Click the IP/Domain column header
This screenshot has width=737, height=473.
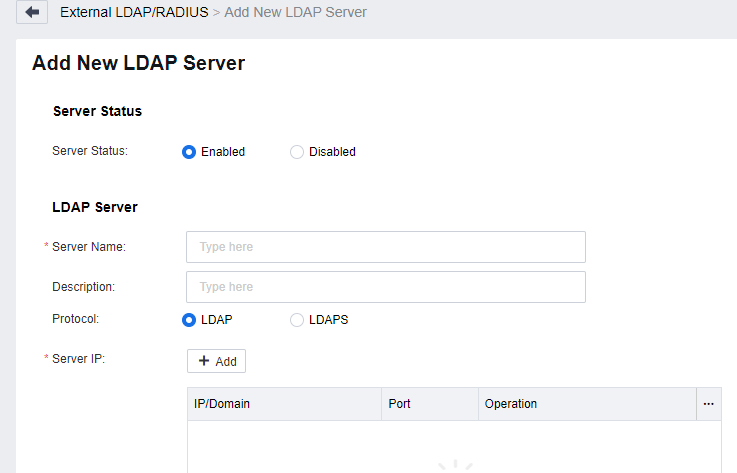pyautogui.click(x=222, y=404)
